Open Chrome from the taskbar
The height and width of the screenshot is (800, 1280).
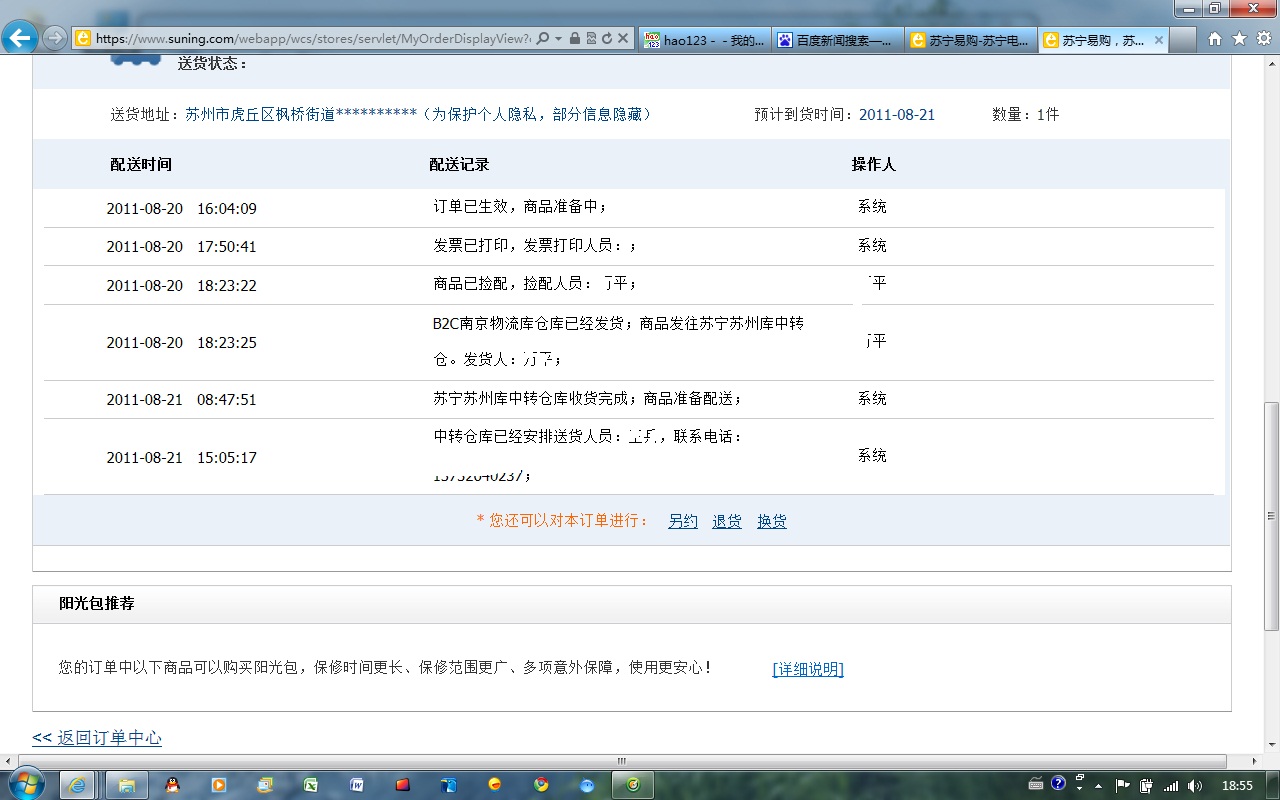(x=540, y=784)
